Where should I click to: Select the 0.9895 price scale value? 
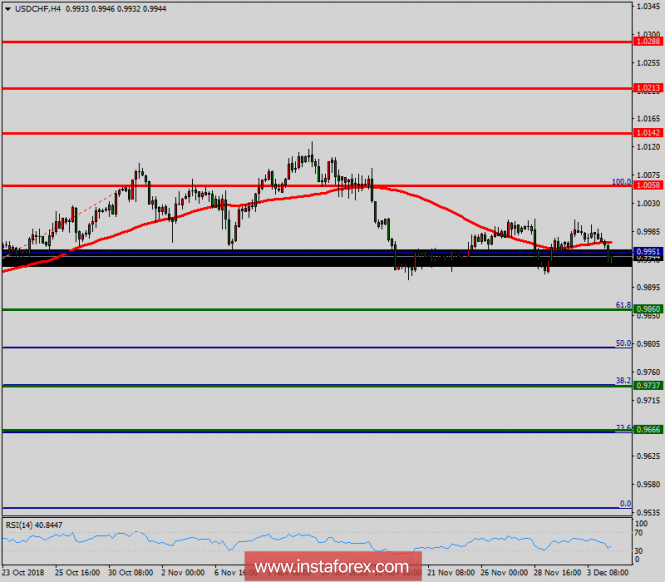(648, 287)
